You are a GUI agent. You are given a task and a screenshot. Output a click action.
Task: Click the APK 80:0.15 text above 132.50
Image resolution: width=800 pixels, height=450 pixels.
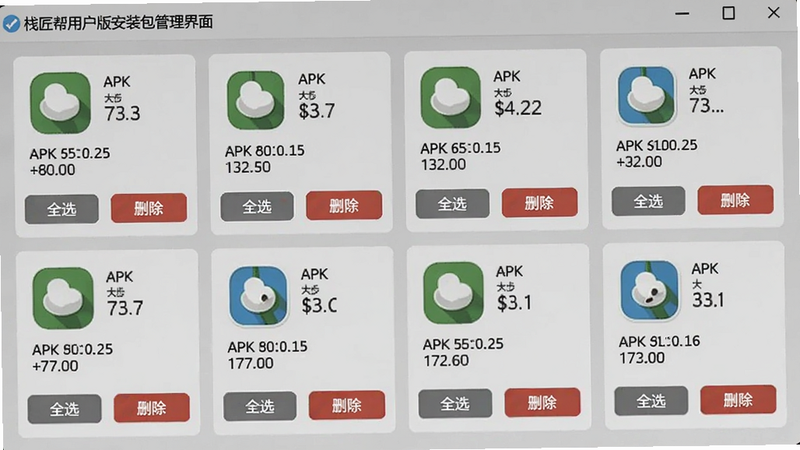click(x=265, y=151)
